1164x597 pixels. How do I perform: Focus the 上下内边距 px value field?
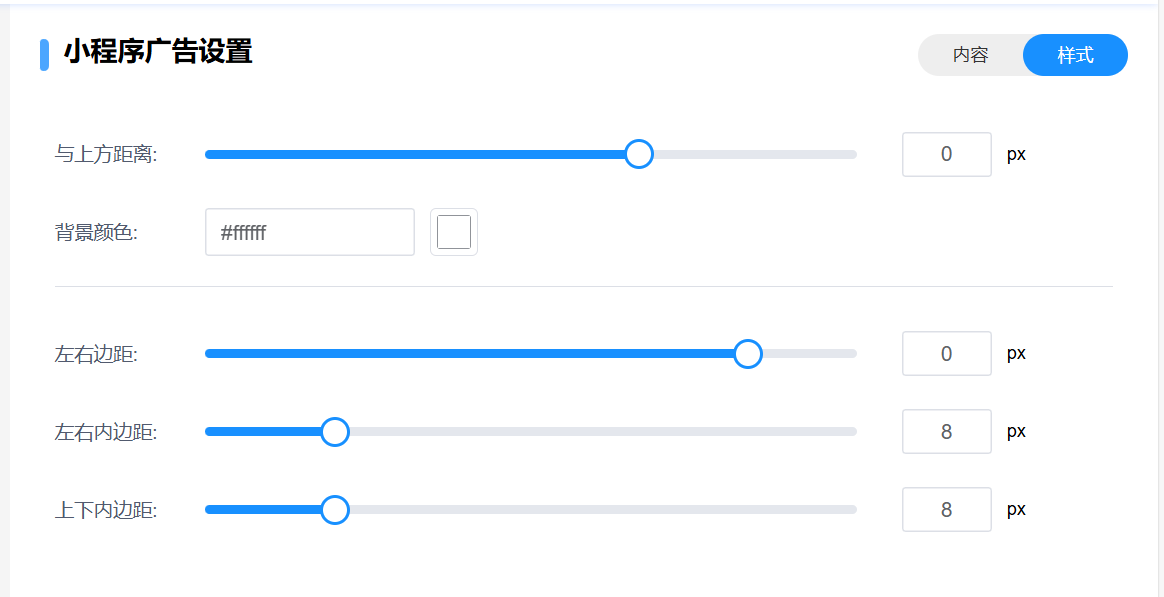tap(946, 510)
